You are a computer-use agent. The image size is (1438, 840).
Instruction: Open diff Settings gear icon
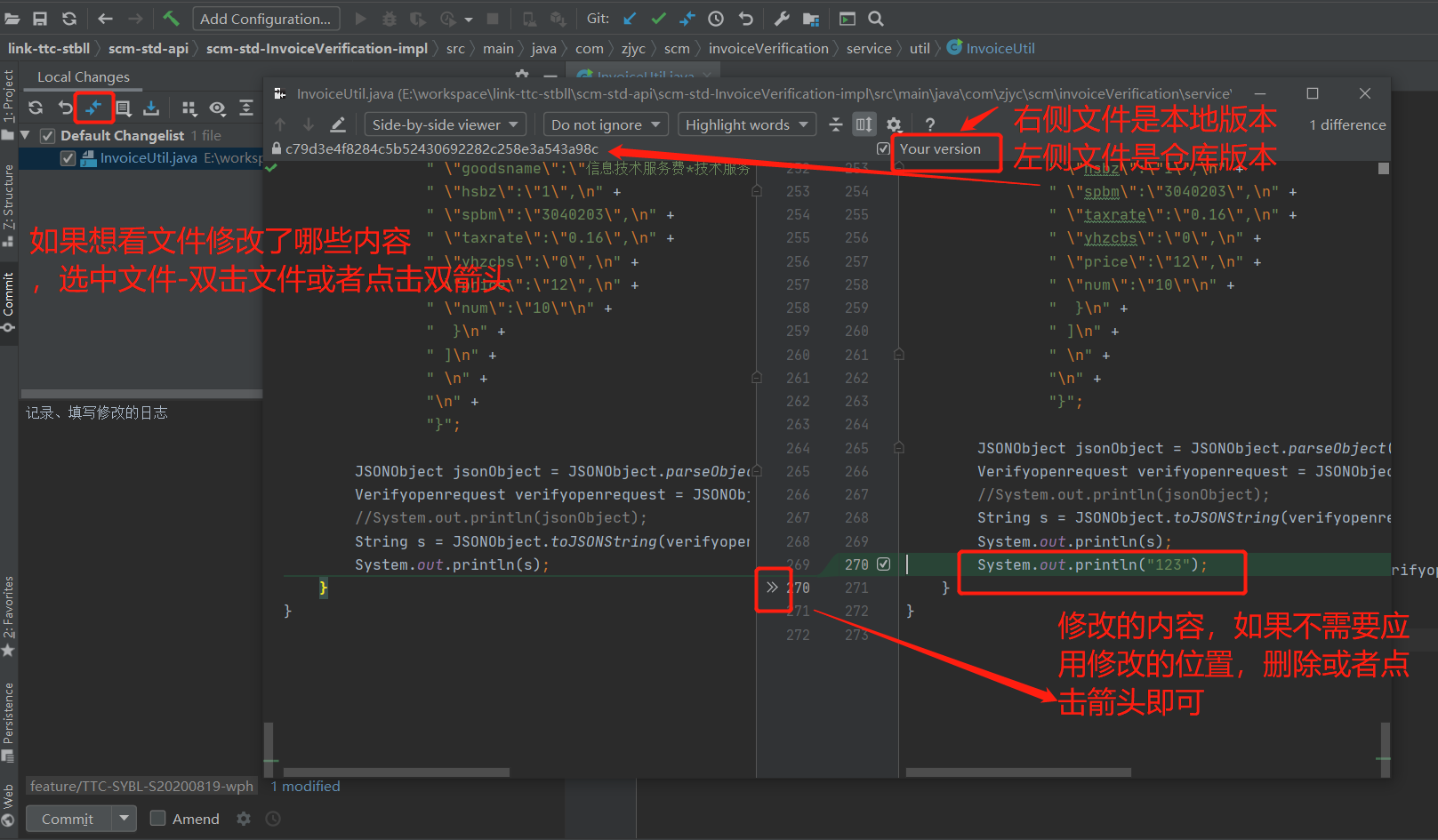(x=895, y=124)
